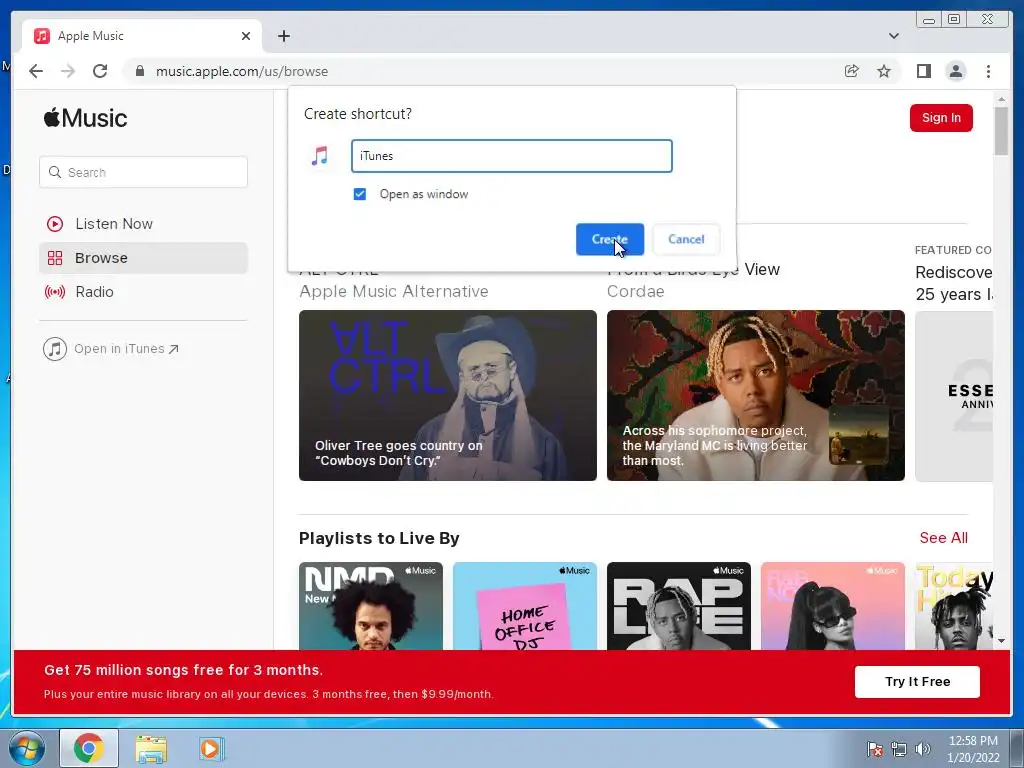Click the Listen Now play circle icon
Image resolution: width=1024 pixels, height=768 pixels.
tap(55, 224)
